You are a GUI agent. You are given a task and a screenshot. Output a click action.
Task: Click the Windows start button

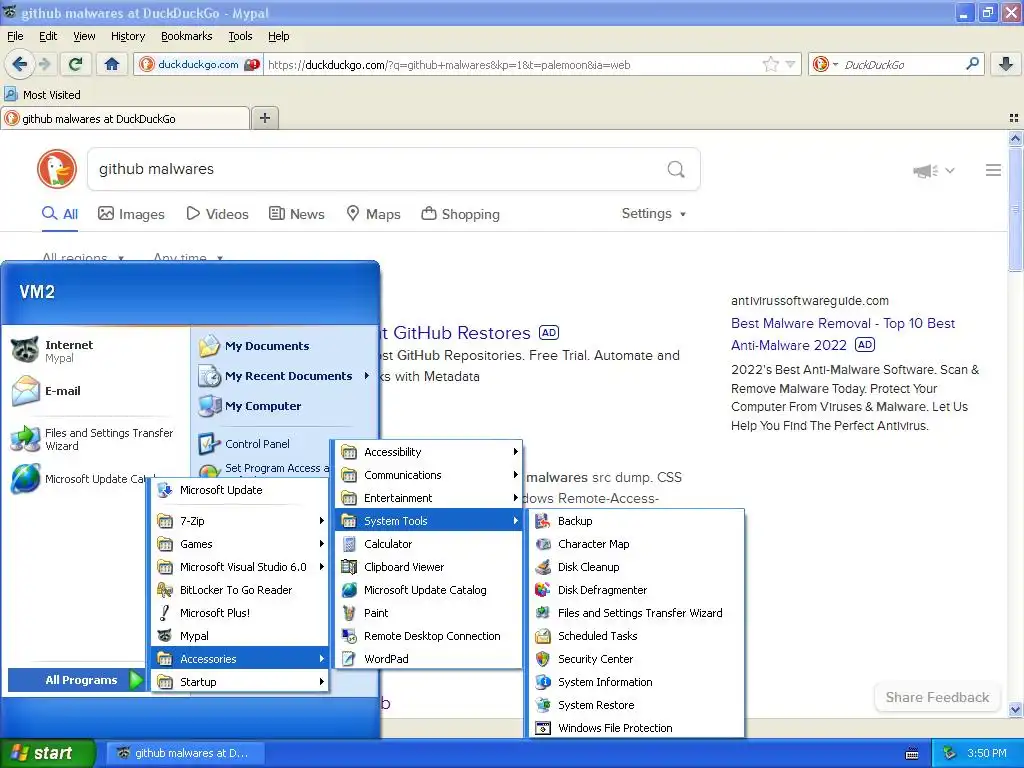47,753
